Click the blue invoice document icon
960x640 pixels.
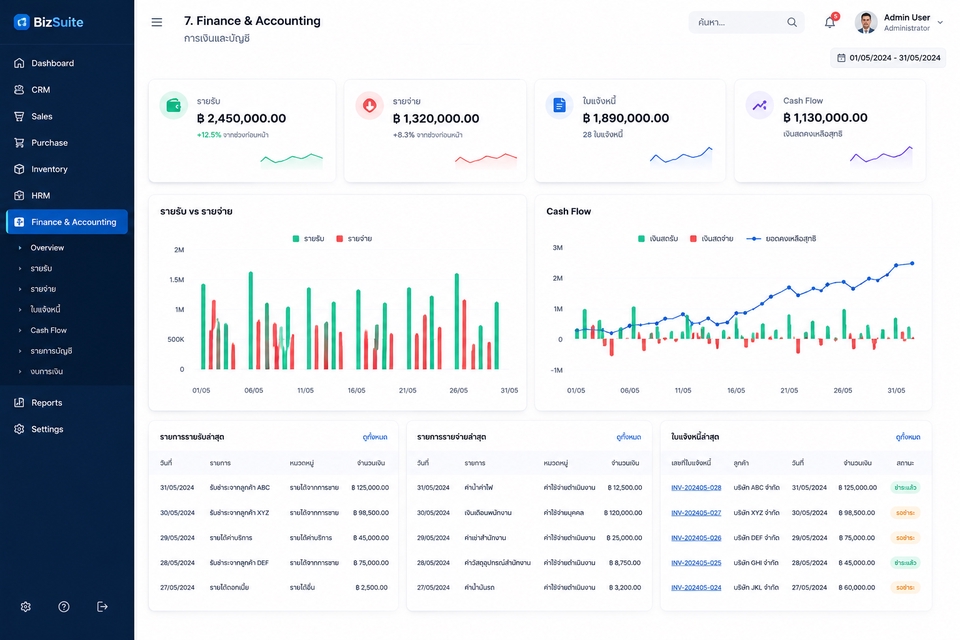[559, 105]
